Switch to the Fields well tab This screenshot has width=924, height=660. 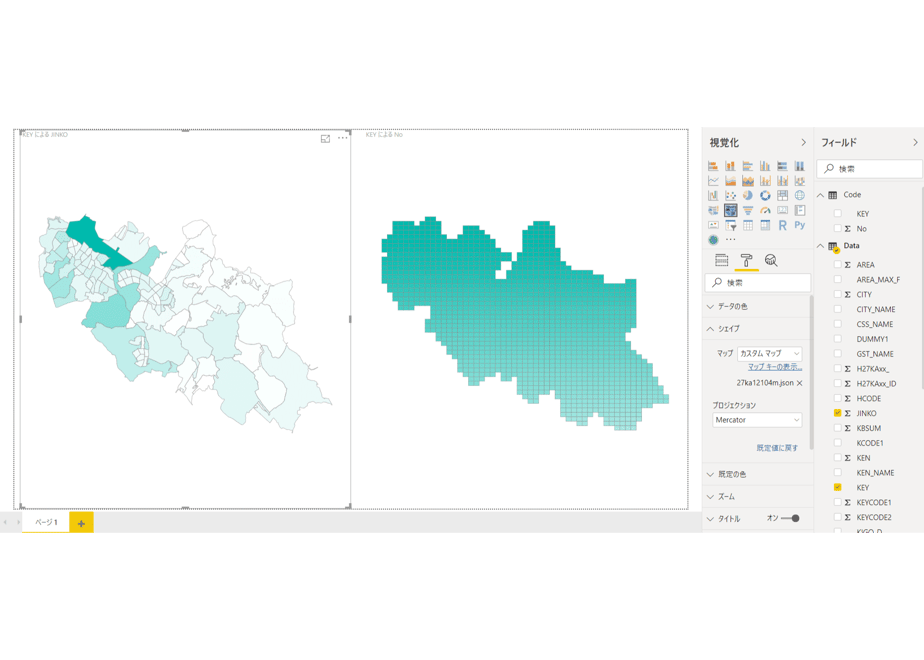[721, 260]
